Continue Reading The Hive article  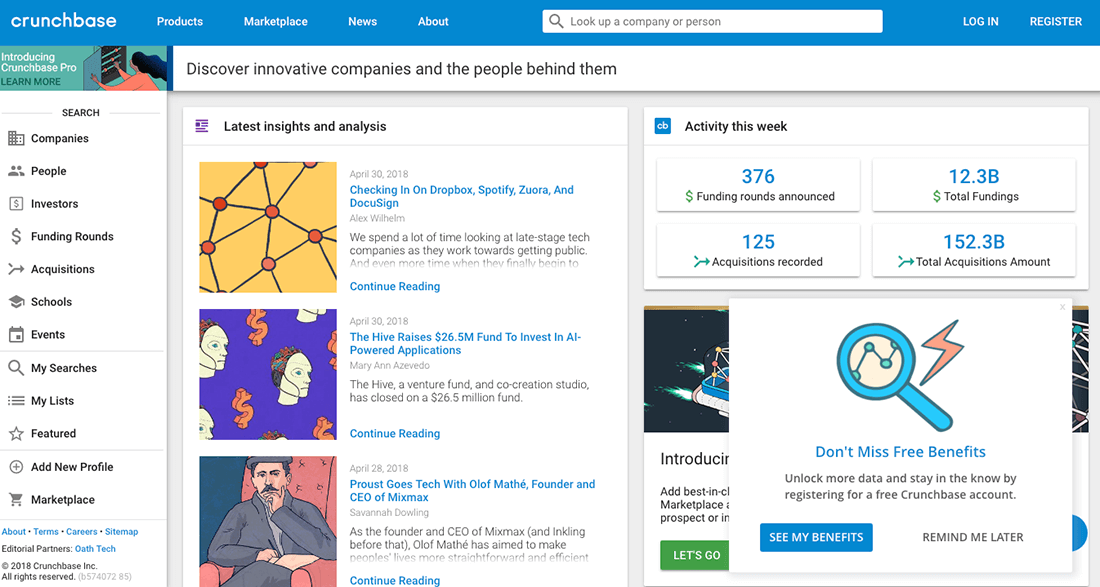pos(395,433)
